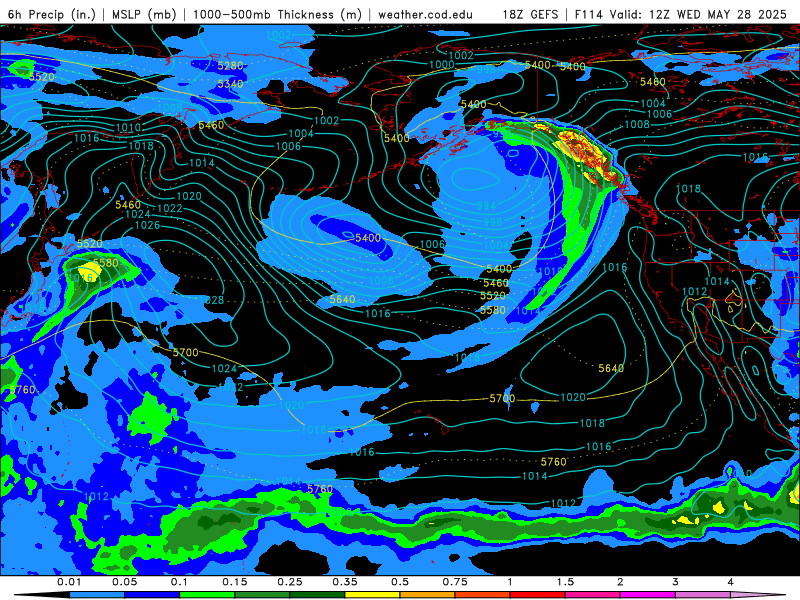Select the medium green 0.15–0.25 legend swatch
The height and width of the screenshot is (600, 800).
[x=262, y=595]
